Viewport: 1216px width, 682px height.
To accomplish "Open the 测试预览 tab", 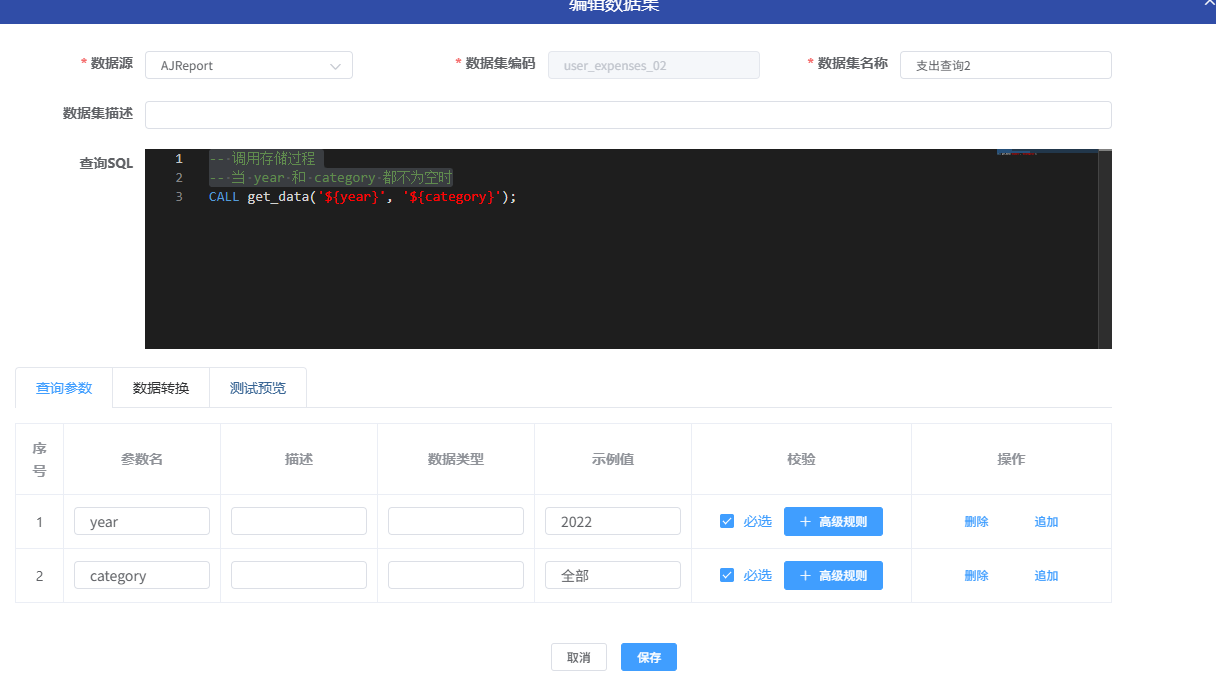I will (258, 388).
